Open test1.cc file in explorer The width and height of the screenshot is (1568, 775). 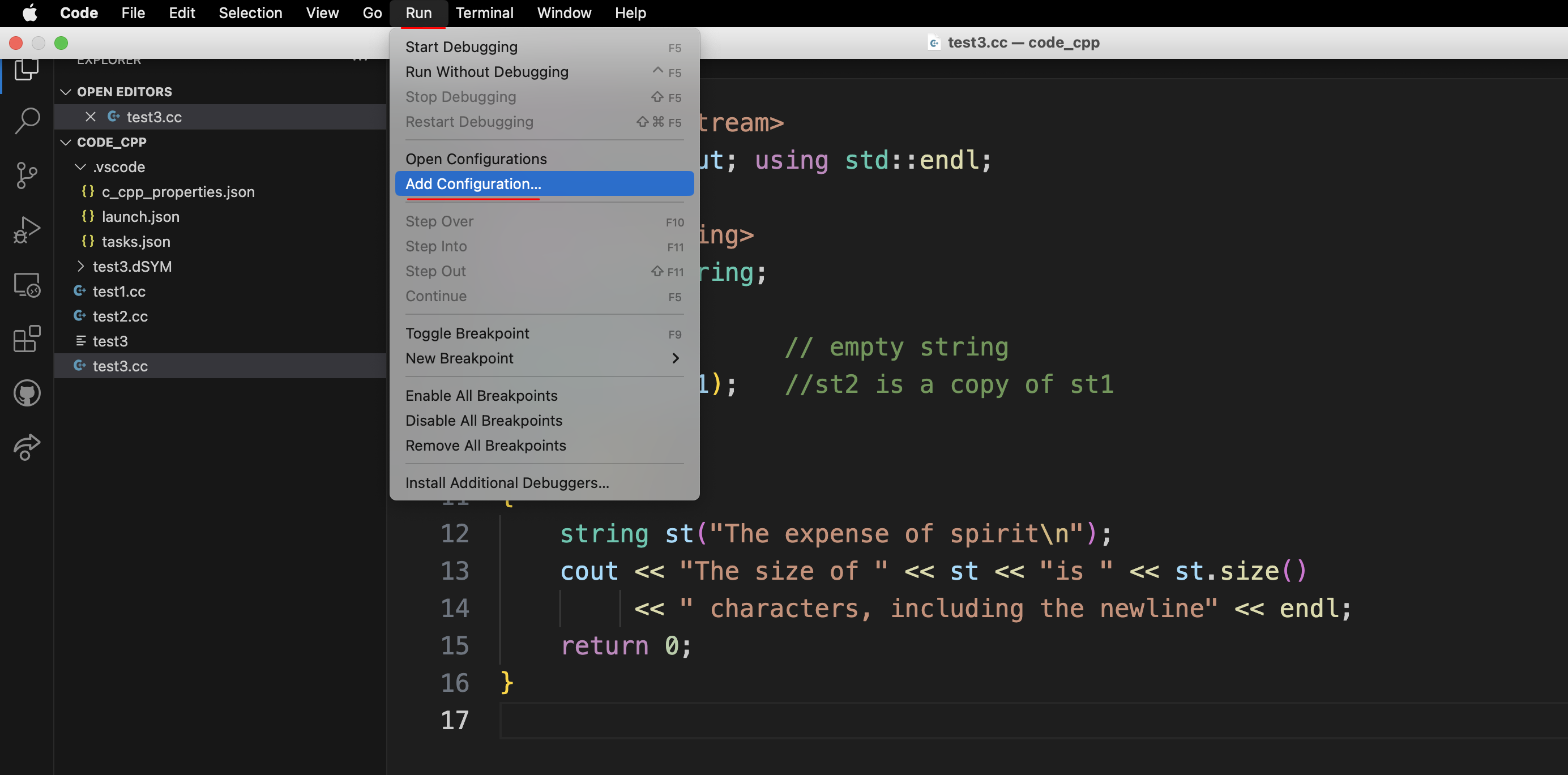click(119, 290)
